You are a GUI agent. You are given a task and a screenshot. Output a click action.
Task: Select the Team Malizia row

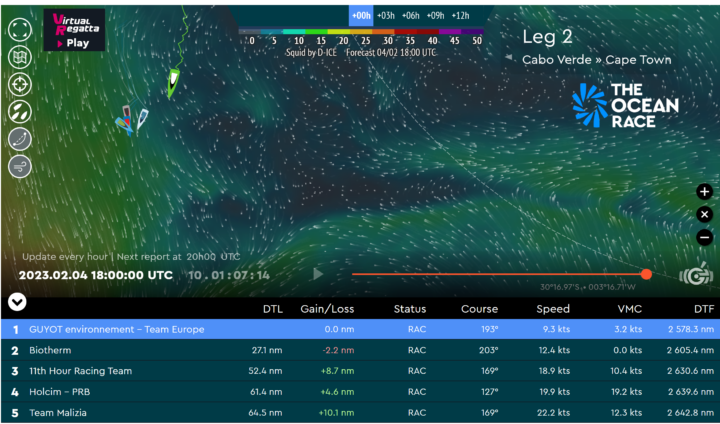click(360, 413)
